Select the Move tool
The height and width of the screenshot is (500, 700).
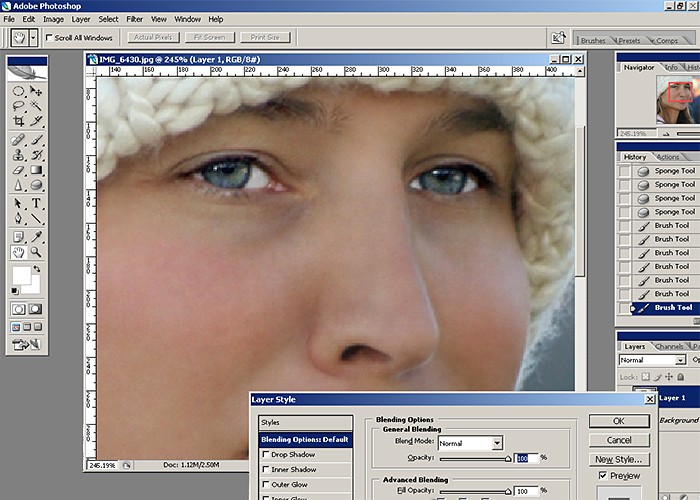[36, 92]
